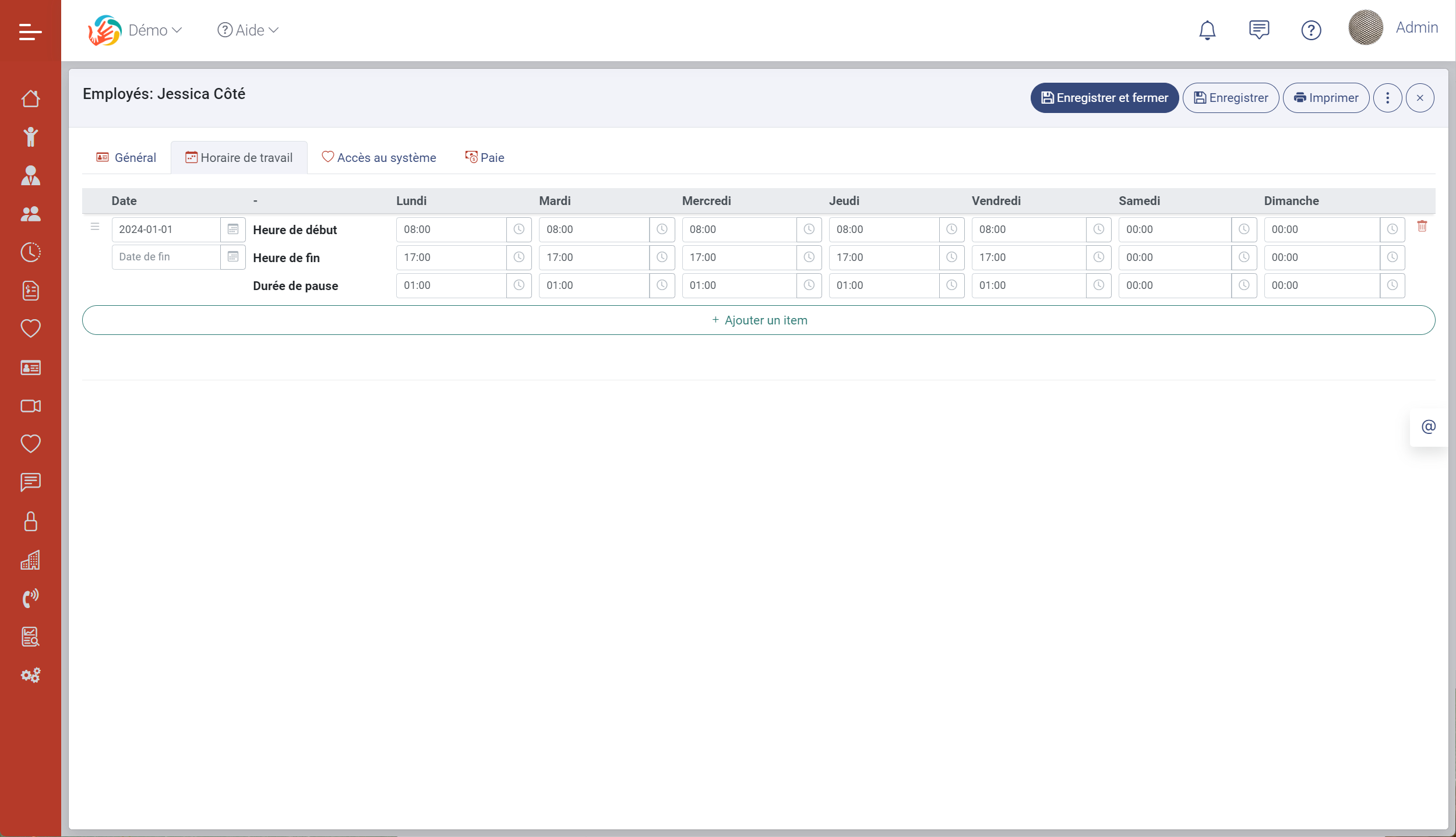Image resolution: width=1456 pixels, height=837 pixels.
Task: Open the time picker for Lundi Heure de début
Action: click(x=519, y=229)
